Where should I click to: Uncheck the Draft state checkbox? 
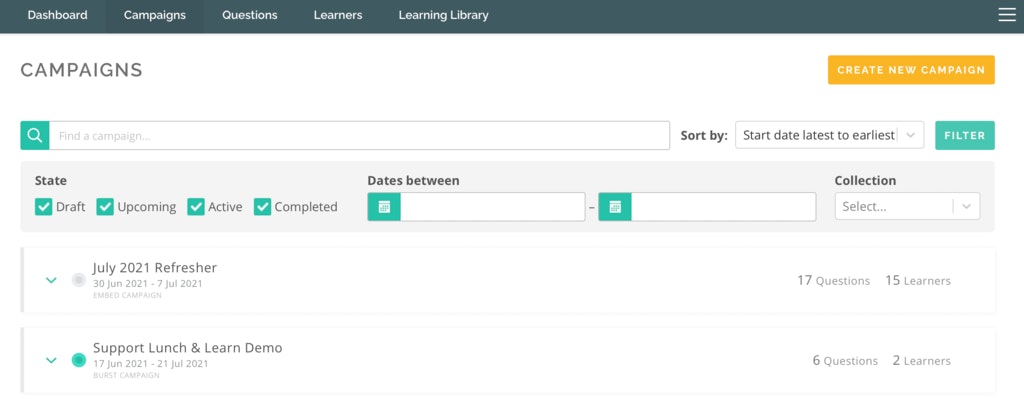pos(43,207)
